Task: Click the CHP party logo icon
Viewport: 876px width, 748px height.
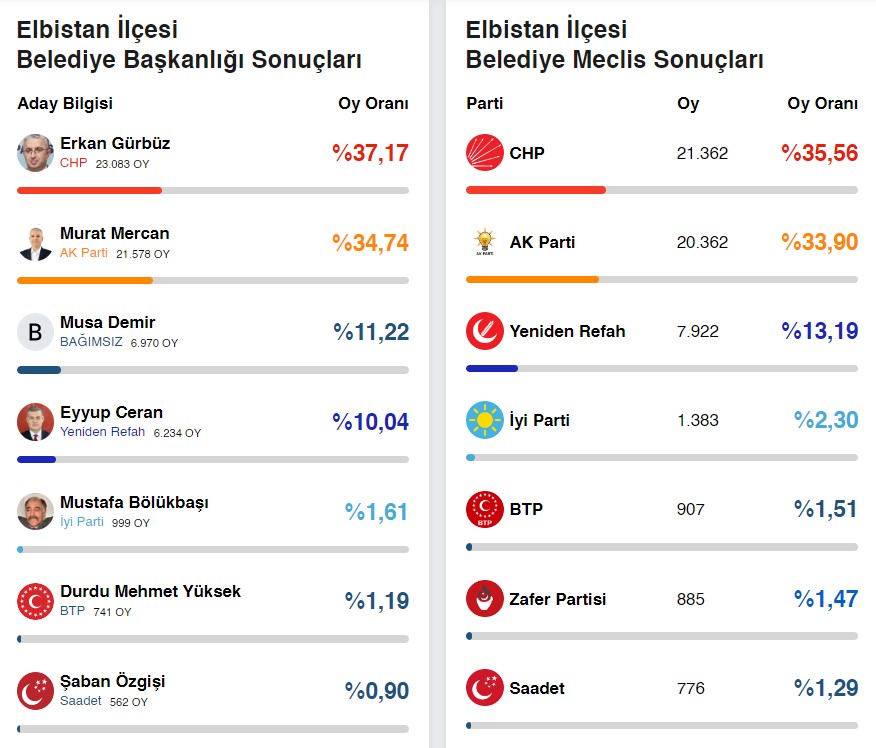Action: (485, 153)
